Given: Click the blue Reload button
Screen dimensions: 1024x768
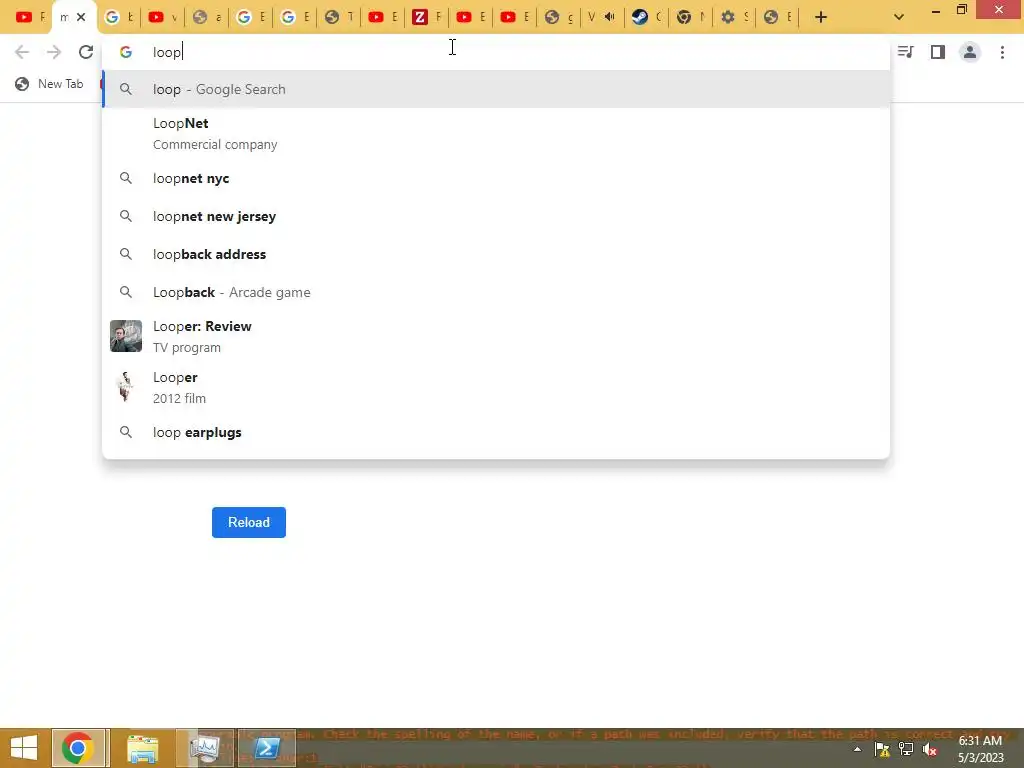Looking at the screenshot, I should point(249,522).
